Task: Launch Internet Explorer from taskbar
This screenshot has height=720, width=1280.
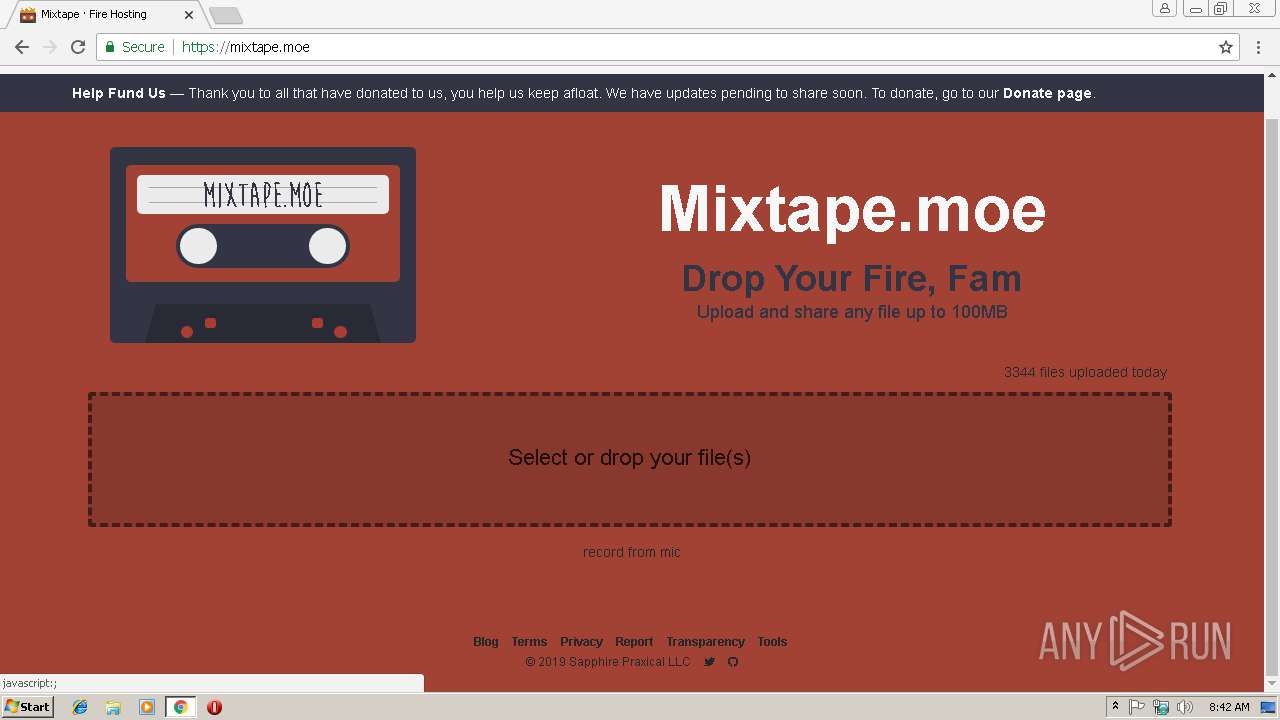Action: tap(80, 707)
